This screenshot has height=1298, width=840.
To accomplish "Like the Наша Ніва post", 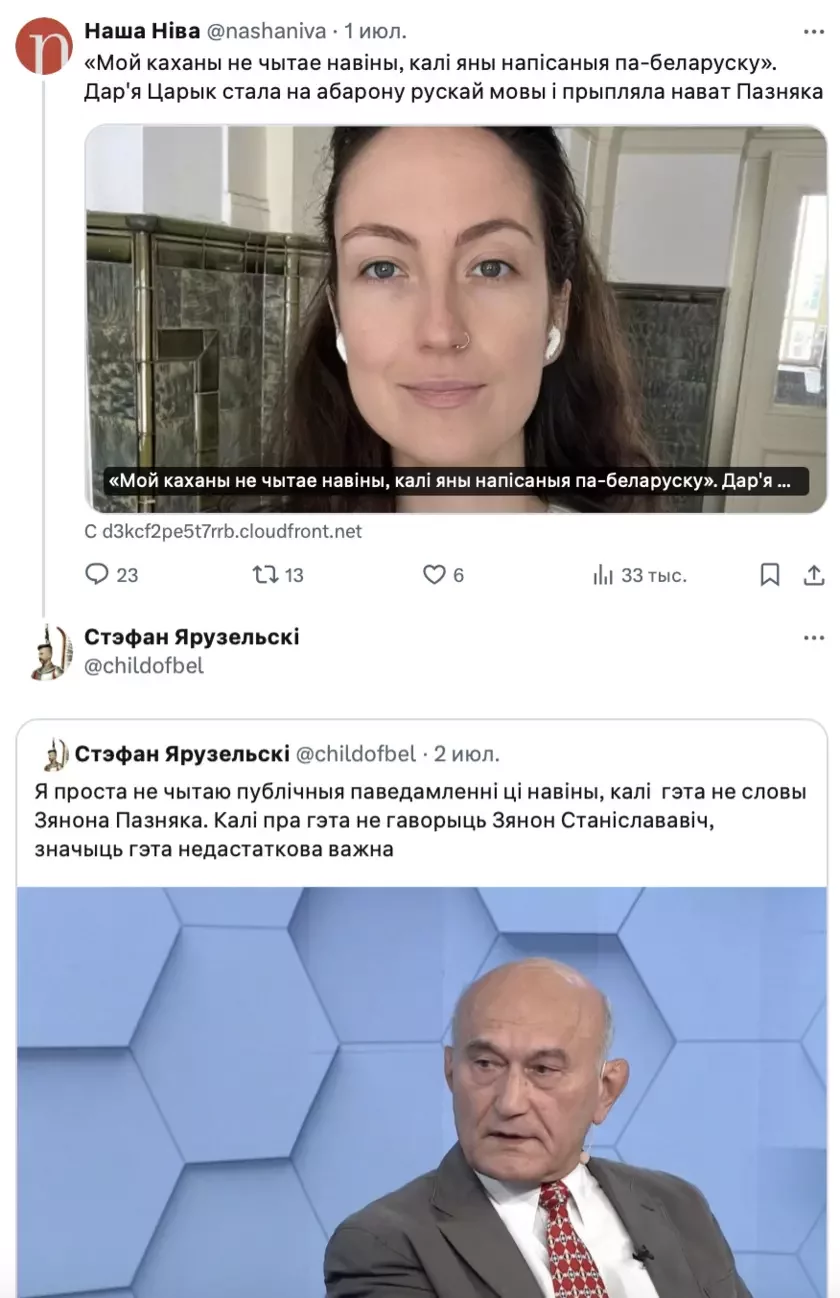I will [x=433, y=575].
